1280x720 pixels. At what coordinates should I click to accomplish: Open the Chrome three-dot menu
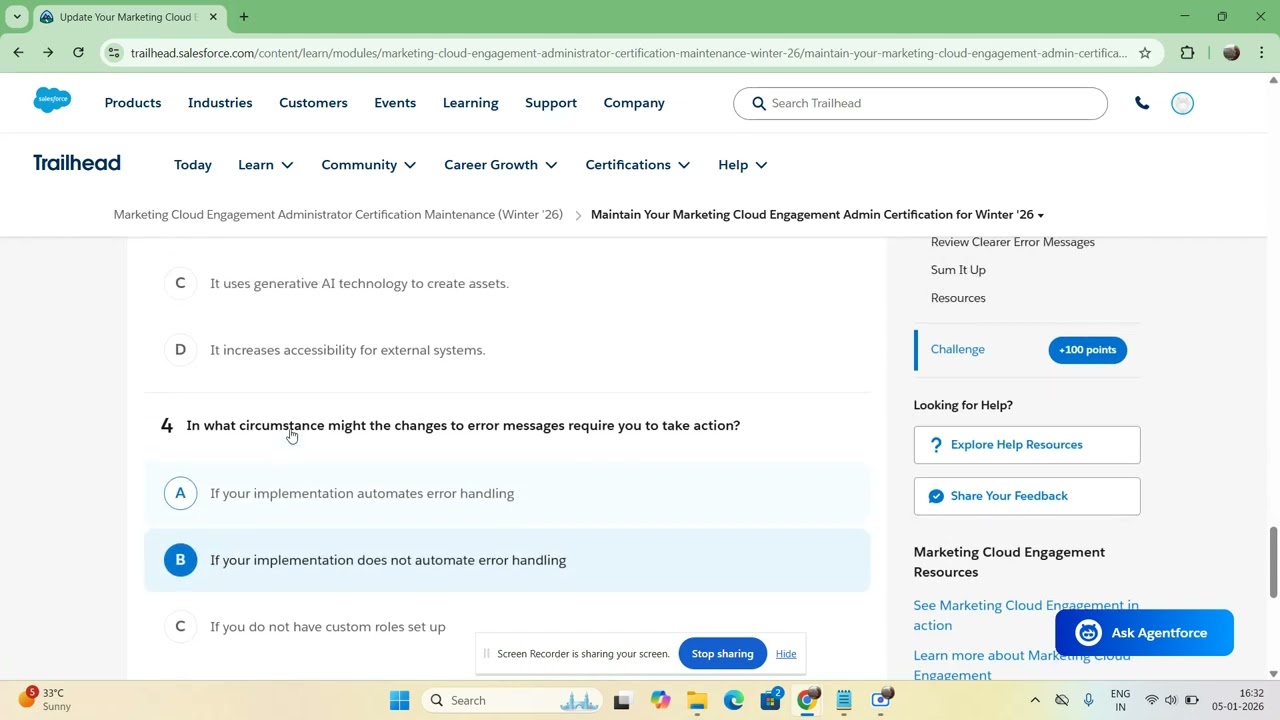click(x=1262, y=53)
